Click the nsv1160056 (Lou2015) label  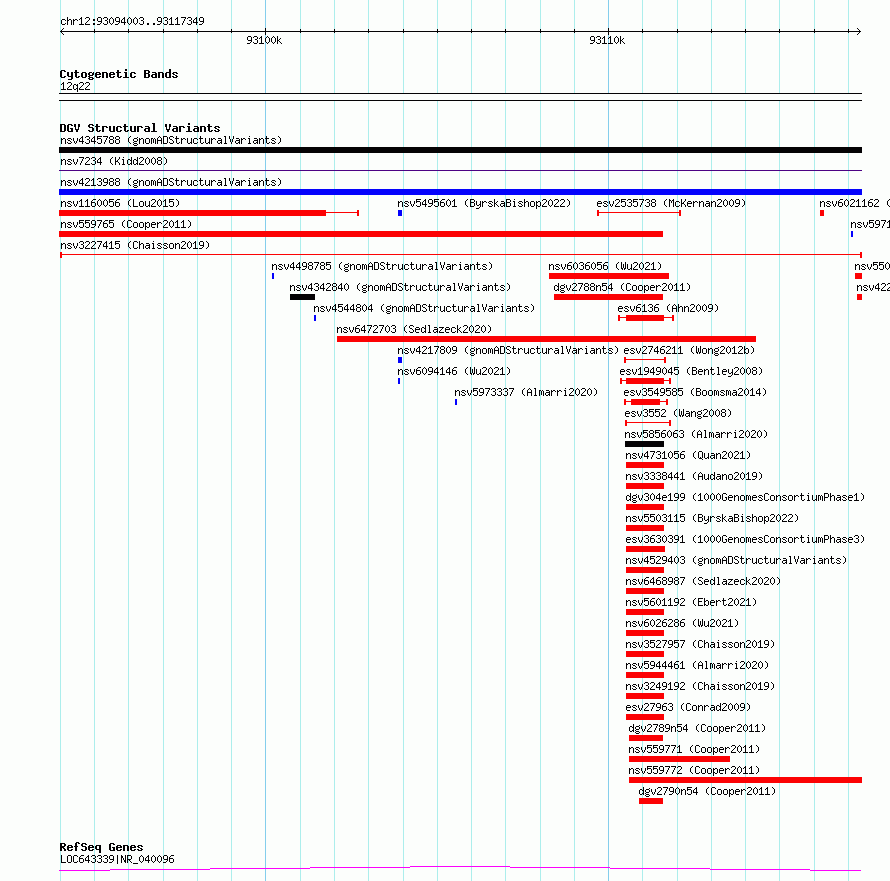[120, 203]
